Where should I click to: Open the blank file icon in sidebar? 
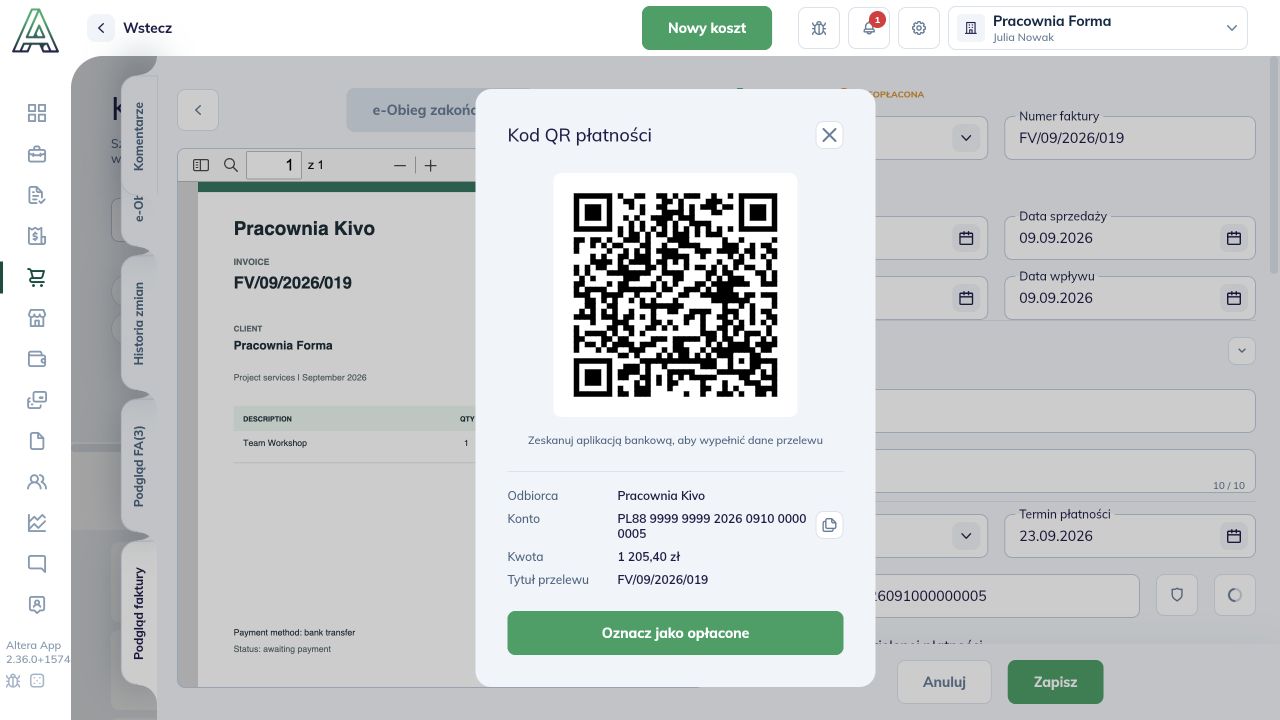click(x=37, y=441)
